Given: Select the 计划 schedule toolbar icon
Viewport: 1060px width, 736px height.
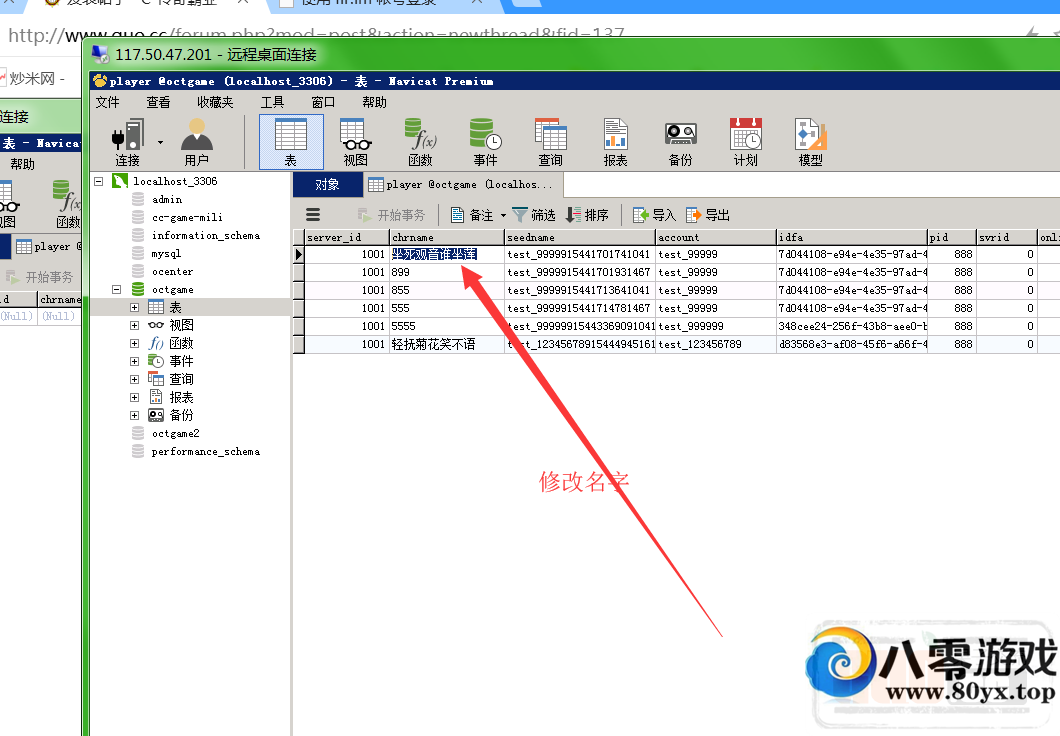Looking at the screenshot, I should tap(746, 142).
